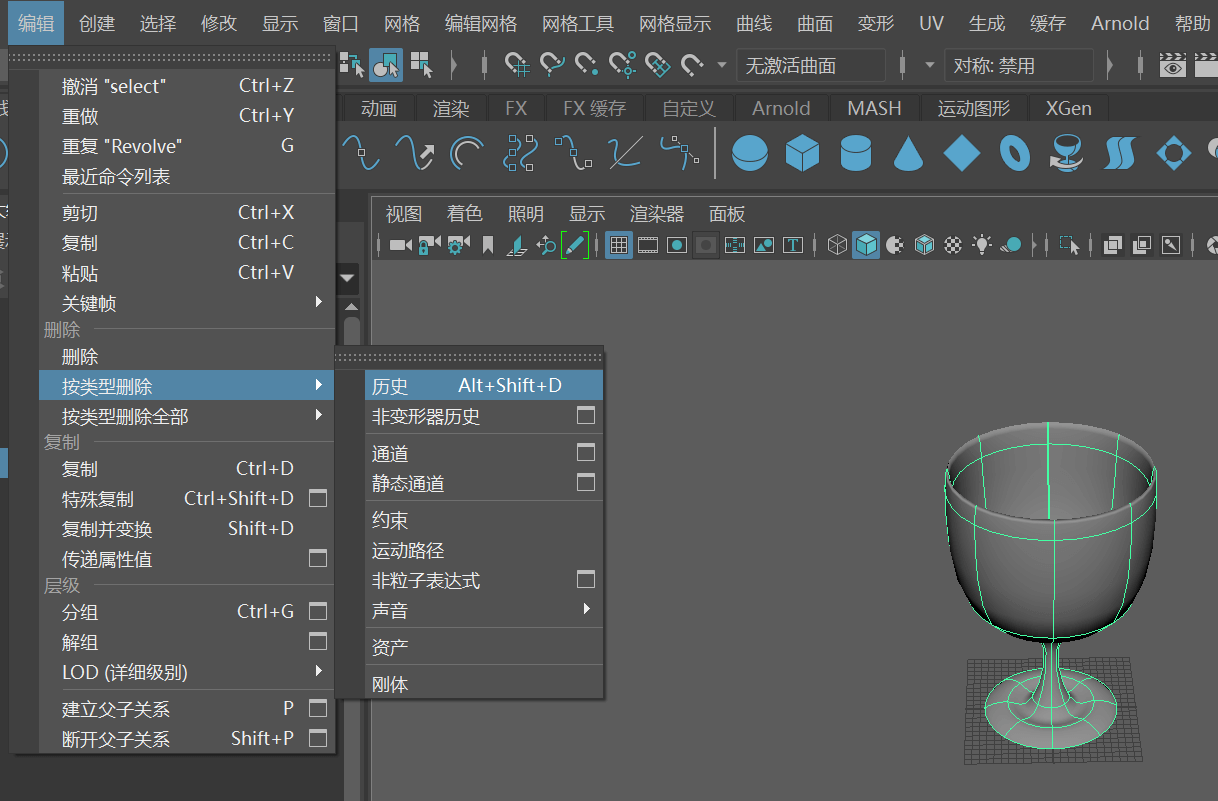Open the option box for 分组
Screen dimensions: 1218x801
pyautogui.click(x=318, y=610)
